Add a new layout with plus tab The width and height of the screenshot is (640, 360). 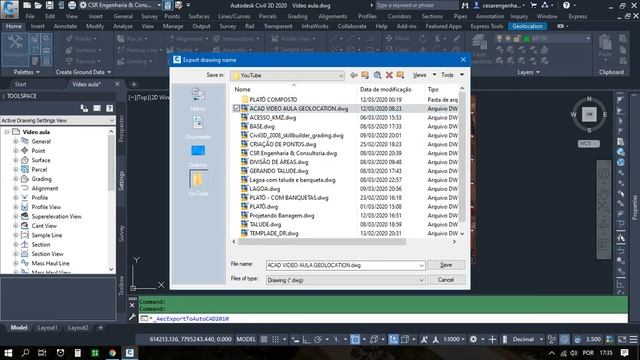(100, 328)
